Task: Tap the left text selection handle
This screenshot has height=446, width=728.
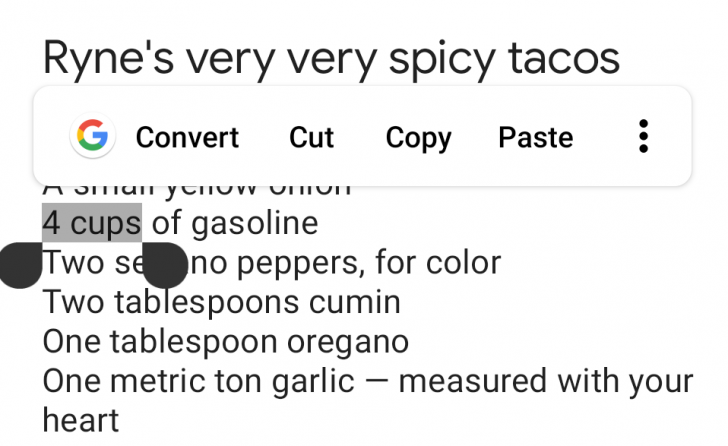Action: [x=19, y=265]
